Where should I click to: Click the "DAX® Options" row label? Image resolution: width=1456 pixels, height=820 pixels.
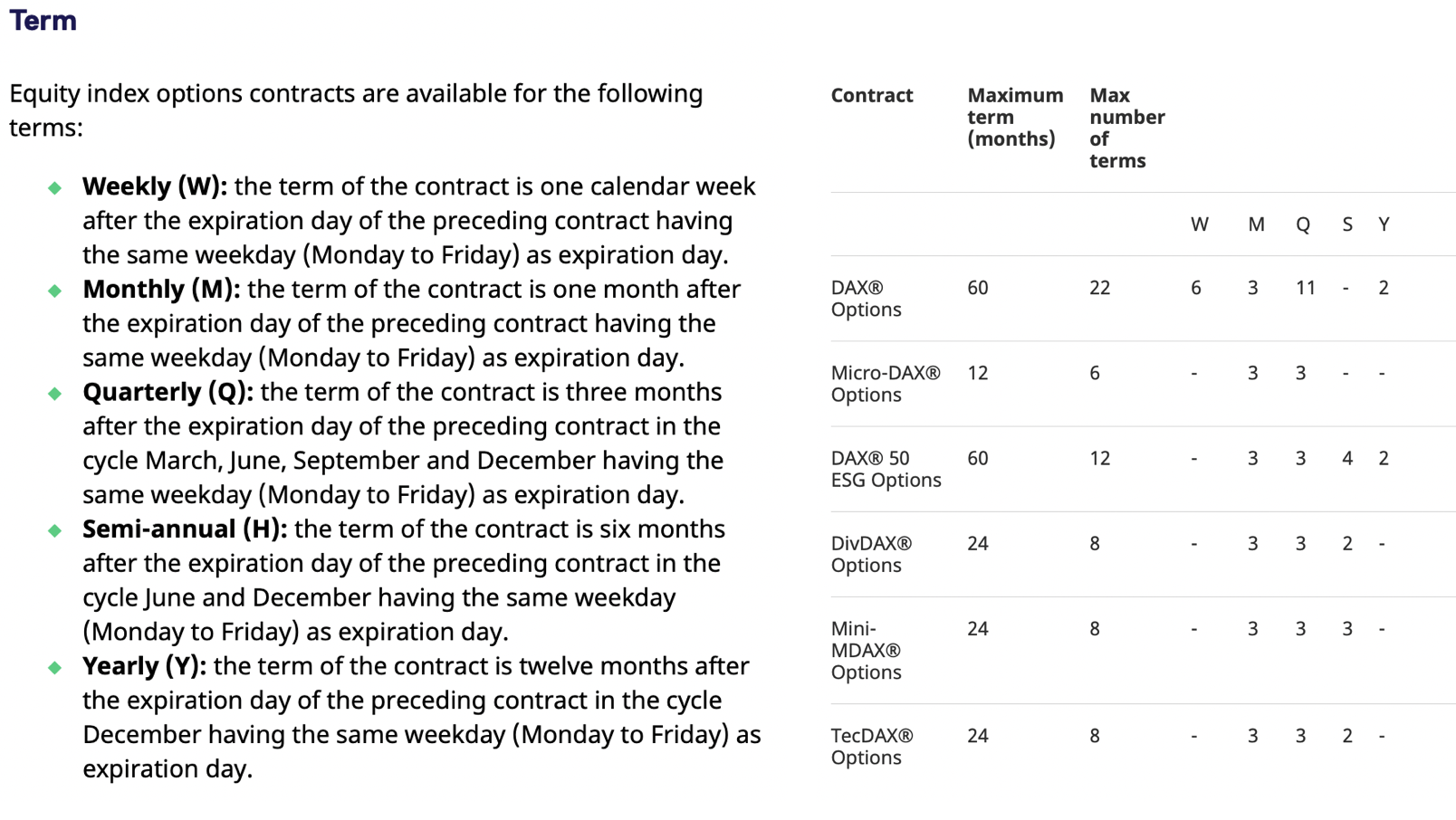tap(866, 299)
